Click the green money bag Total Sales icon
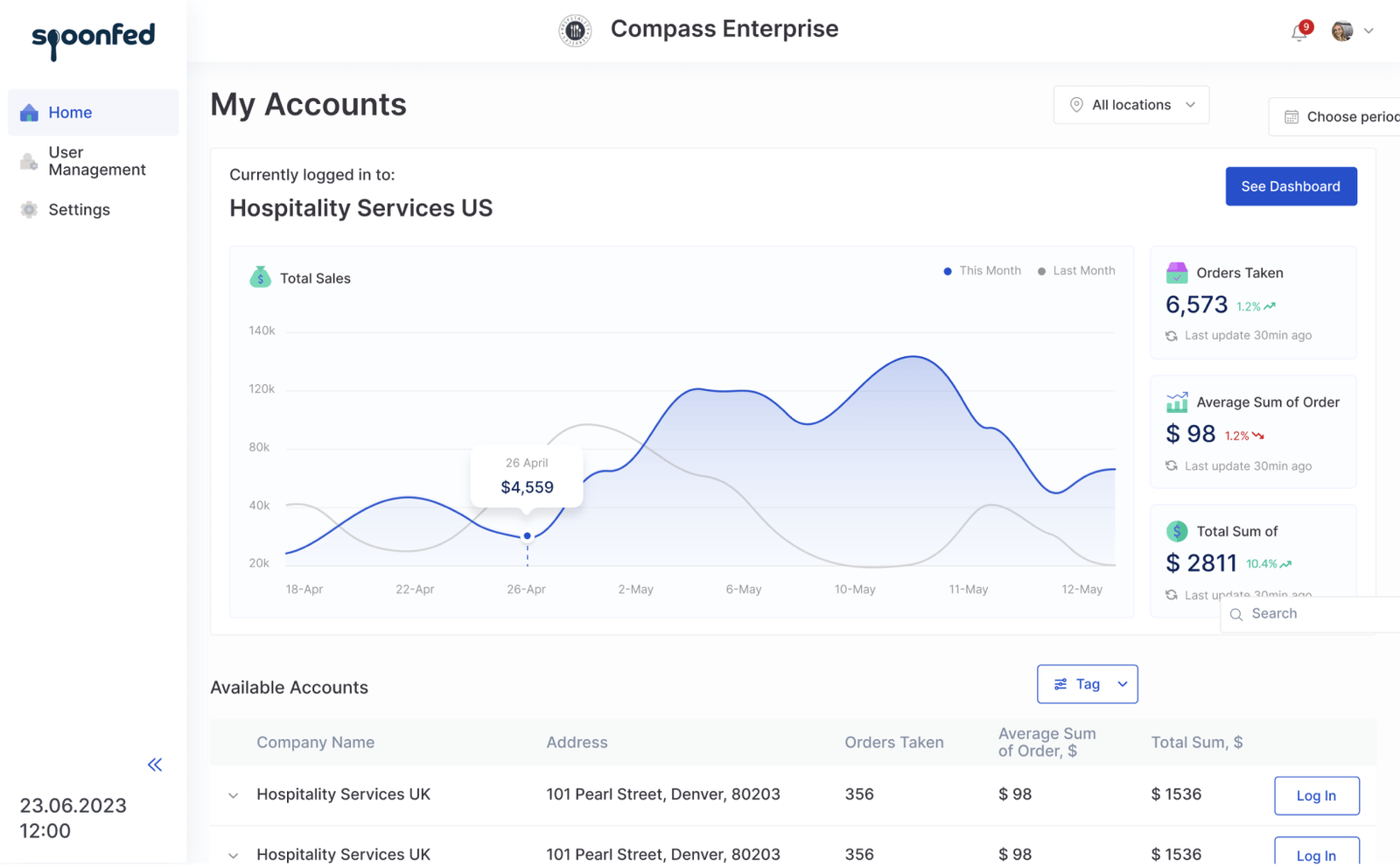Image resolution: width=1400 pixels, height=867 pixels. 260,277
